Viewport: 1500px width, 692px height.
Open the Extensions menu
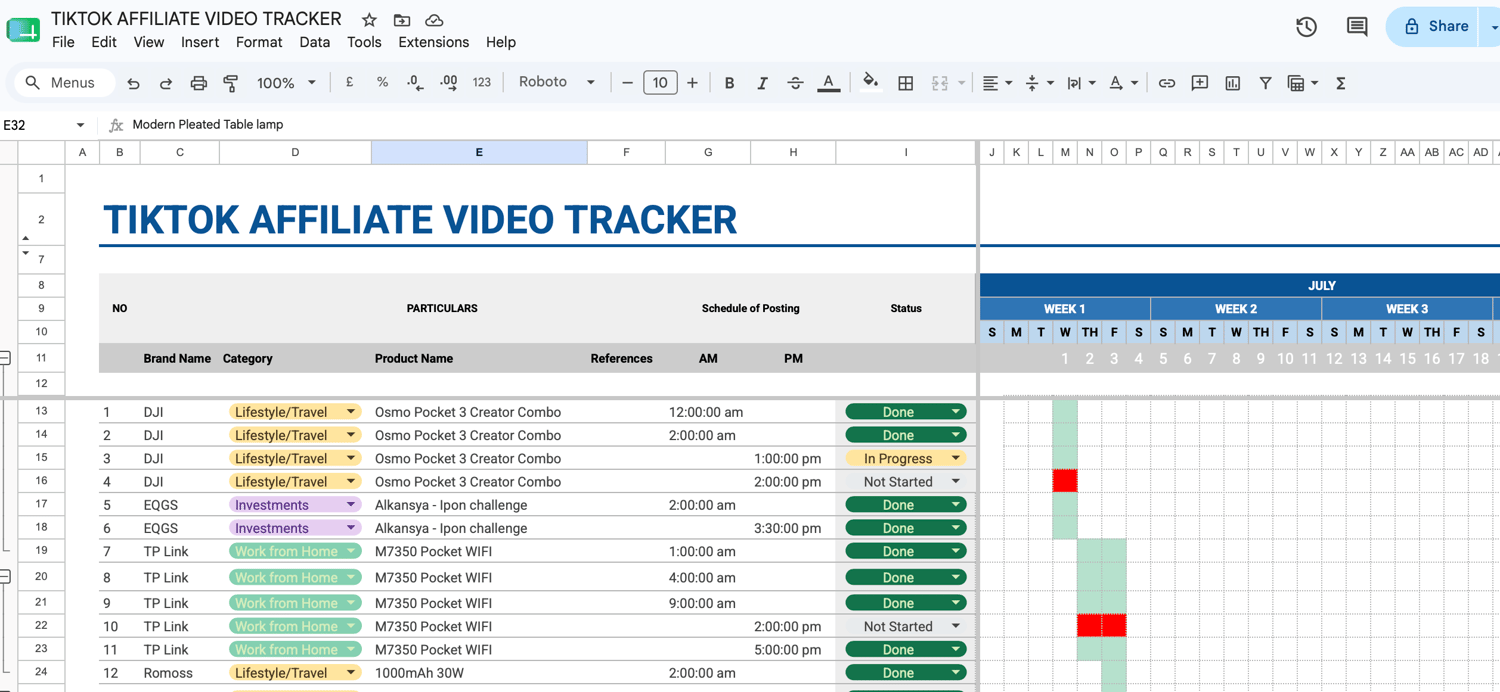[433, 42]
